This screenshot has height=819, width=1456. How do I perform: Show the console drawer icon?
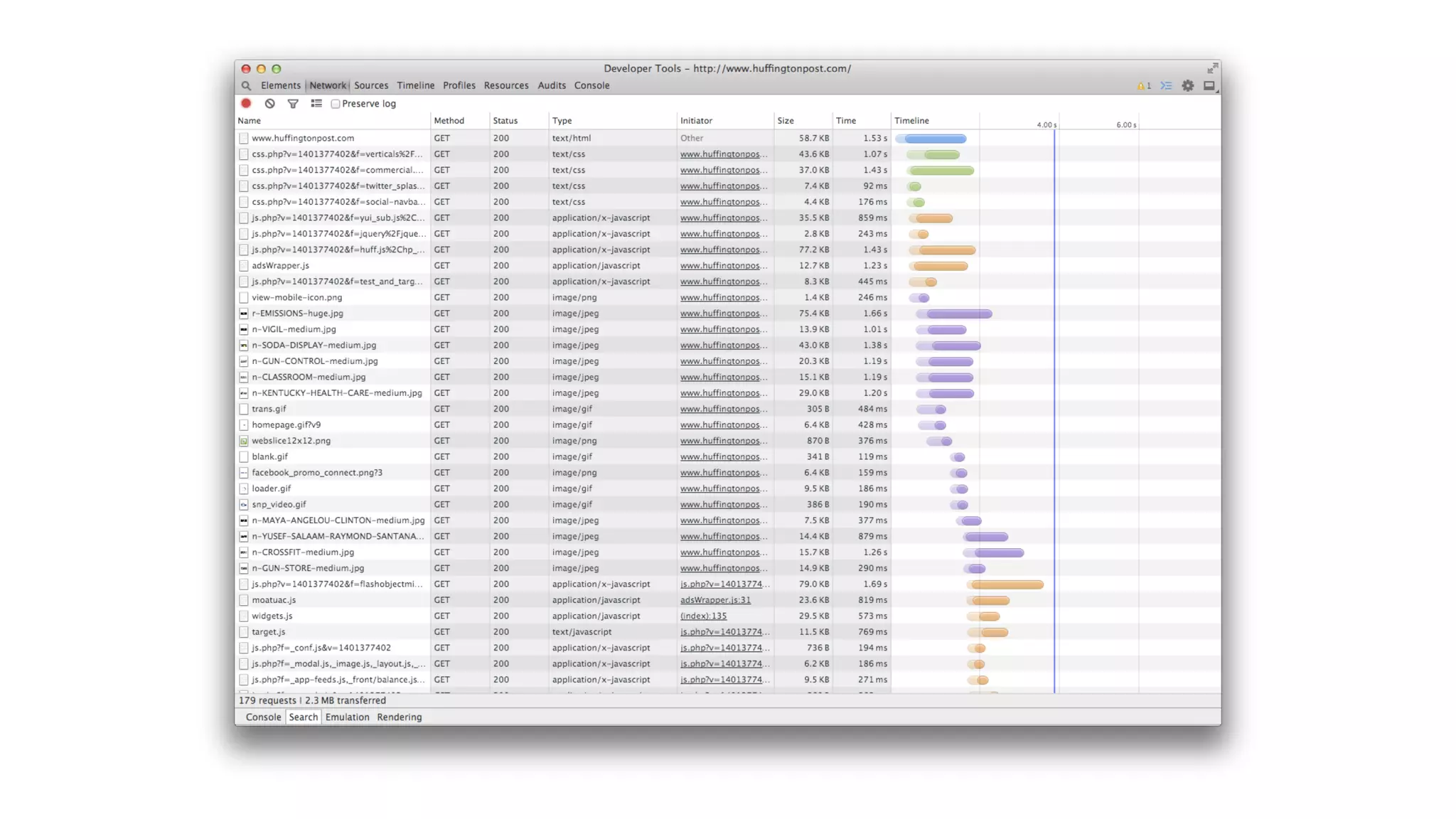coord(1166,85)
